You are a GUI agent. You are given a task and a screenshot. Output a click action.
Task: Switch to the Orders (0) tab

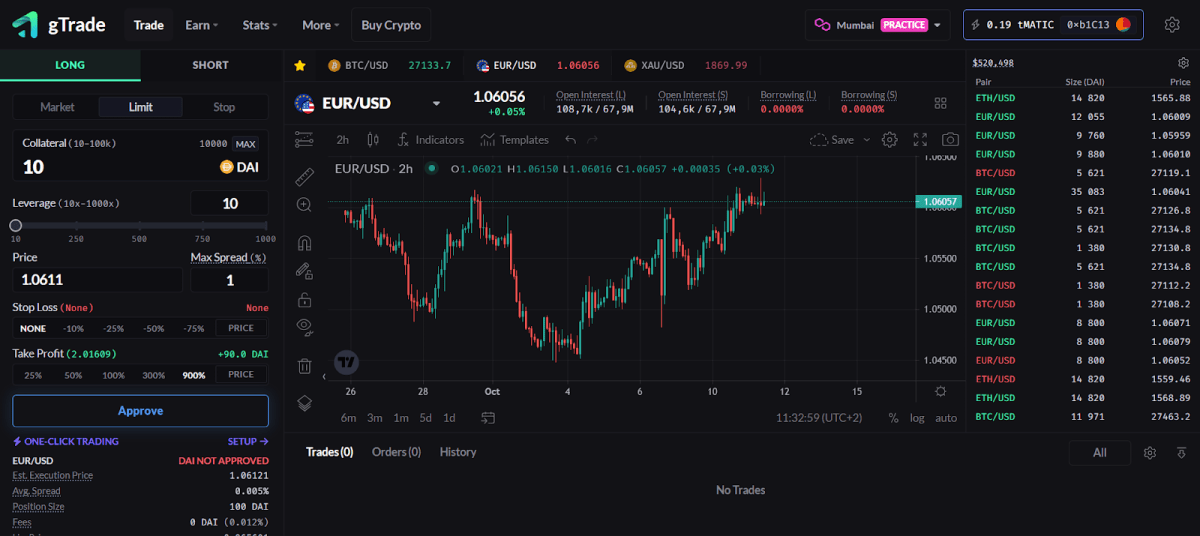(x=396, y=452)
